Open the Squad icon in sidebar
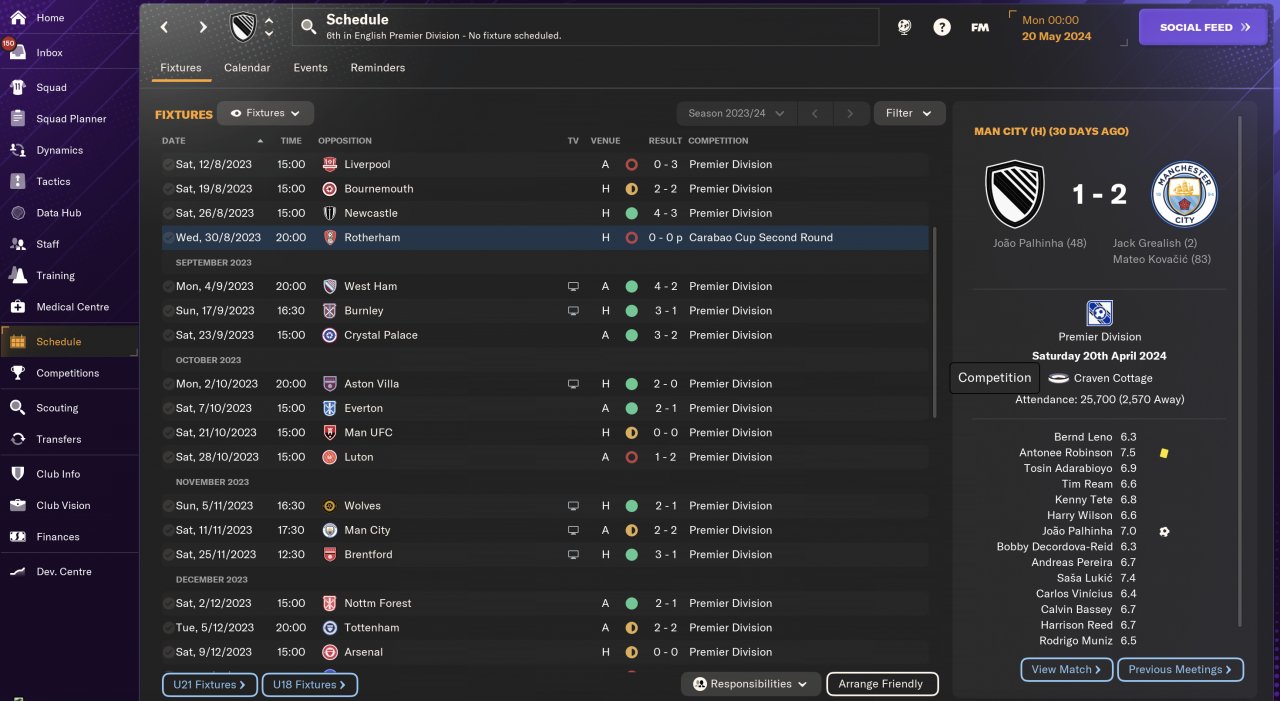This screenshot has width=1280, height=701. [x=17, y=87]
